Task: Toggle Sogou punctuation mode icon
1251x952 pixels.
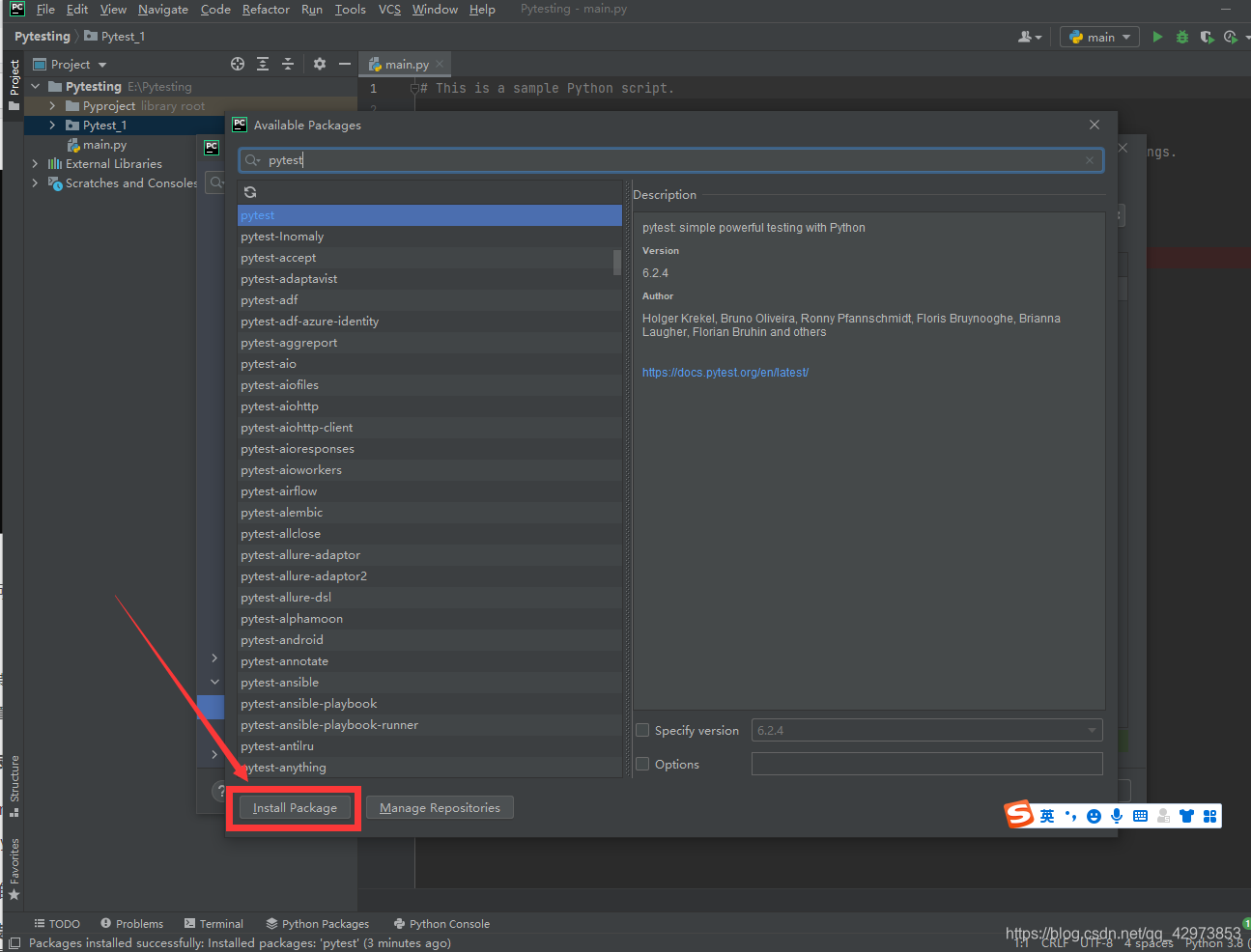Action: coord(1070,816)
